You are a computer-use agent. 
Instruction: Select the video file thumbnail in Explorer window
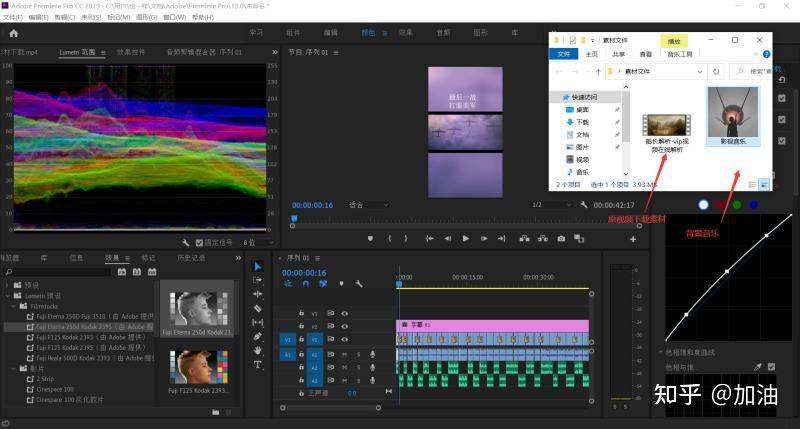coord(666,125)
